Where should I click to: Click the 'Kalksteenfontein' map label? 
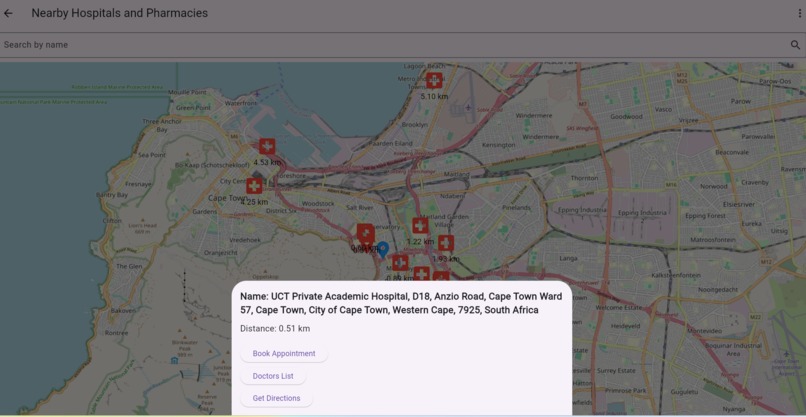(x=676, y=275)
